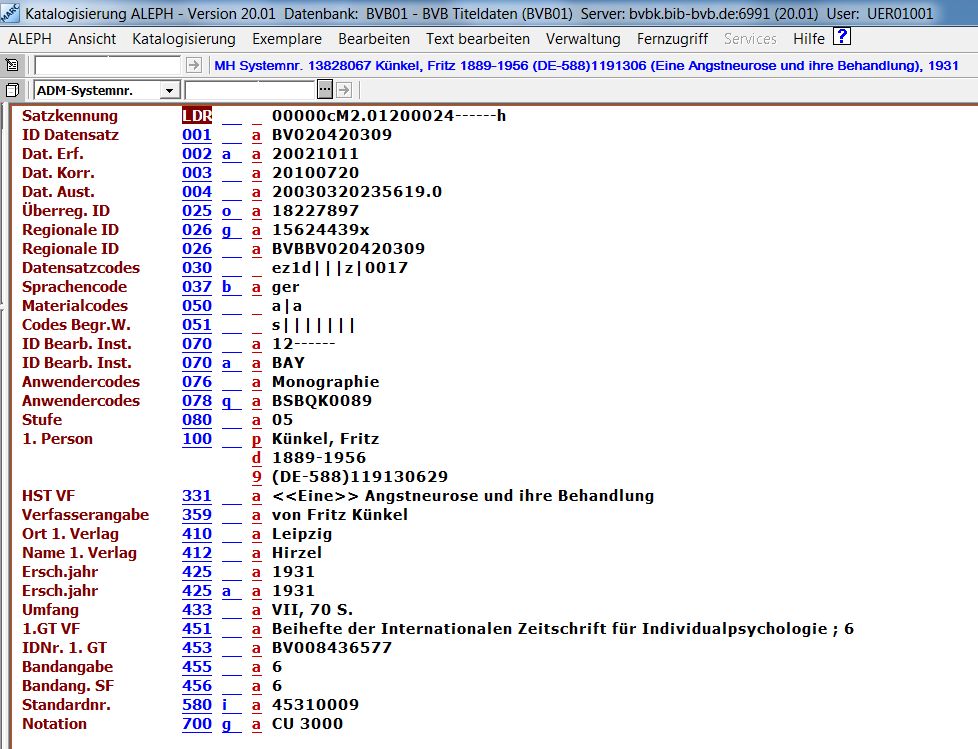978x749 pixels.
Task: Select the highlighted LDR tag in Satzkennung row
Action: tap(197, 116)
